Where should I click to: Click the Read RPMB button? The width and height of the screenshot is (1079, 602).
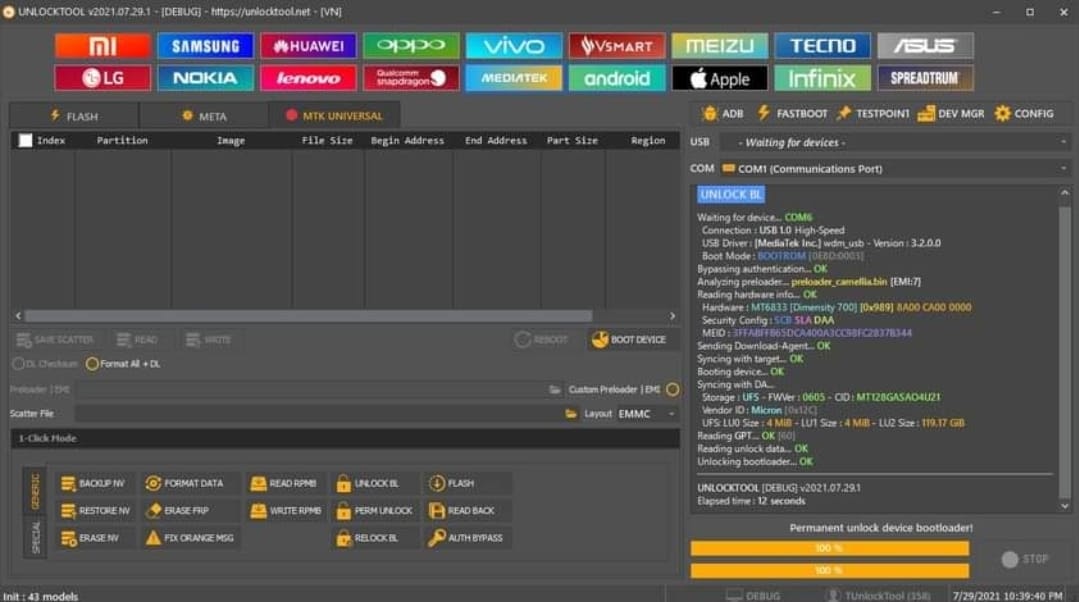tap(284, 484)
